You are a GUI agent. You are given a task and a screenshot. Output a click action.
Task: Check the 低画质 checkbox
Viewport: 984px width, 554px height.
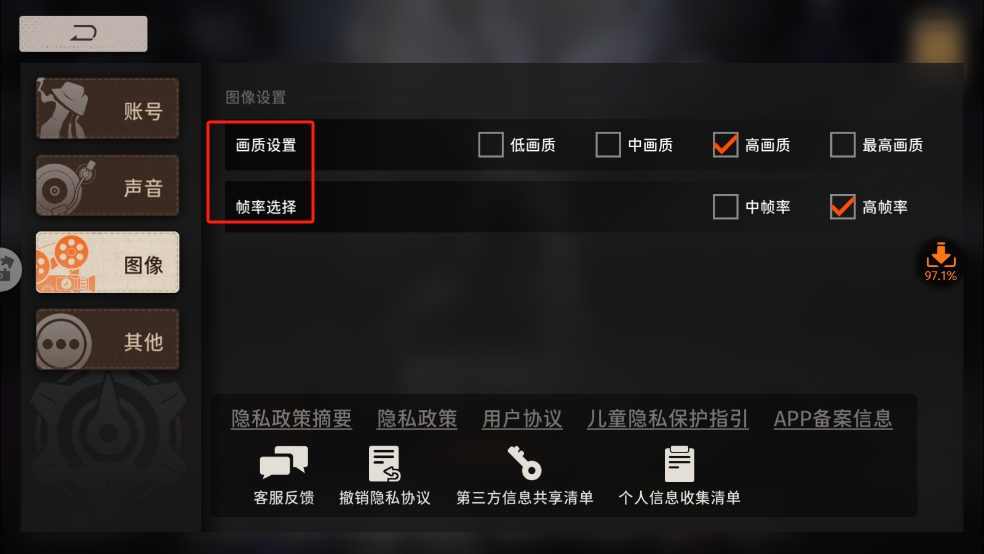pyautogui.click(x=491, y=145)
